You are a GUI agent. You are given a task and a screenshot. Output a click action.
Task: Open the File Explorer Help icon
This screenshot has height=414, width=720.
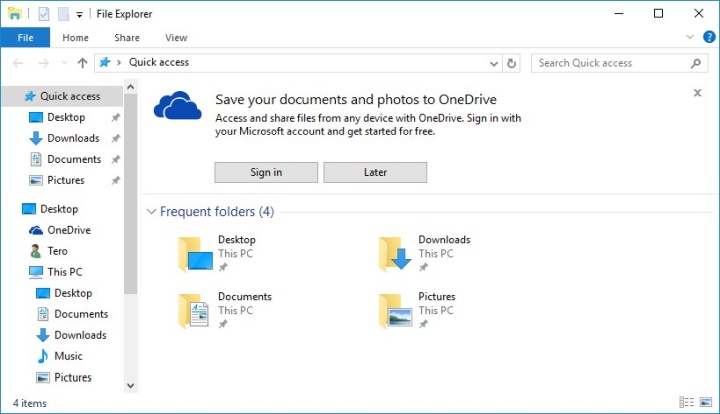(x=709, y=37)
